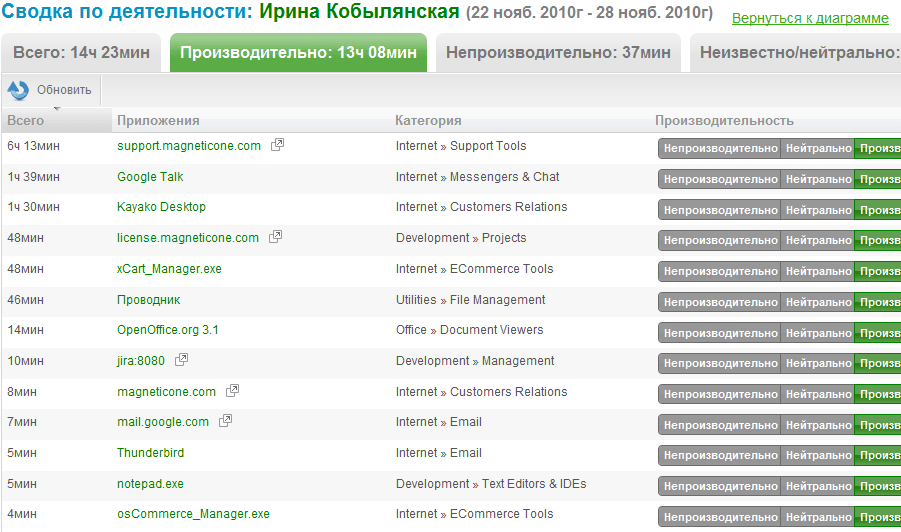This screenshot has width=901, height=532.
Task: Mark xCart_Manager.exe as Непроизводительно
Action: pyautogui.click(x=719, y=271)
